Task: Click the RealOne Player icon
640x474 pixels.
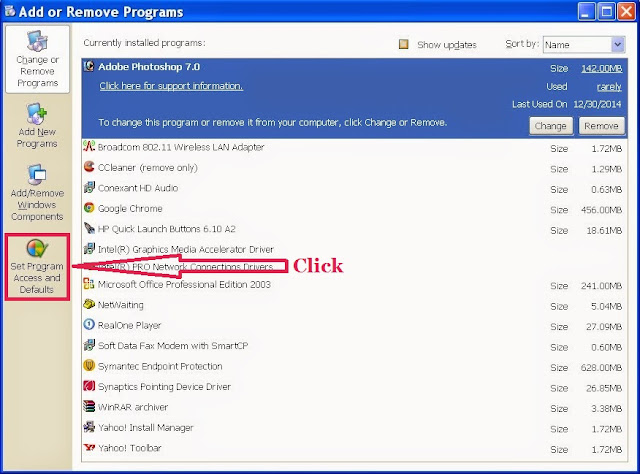Action: click(89, 325)
